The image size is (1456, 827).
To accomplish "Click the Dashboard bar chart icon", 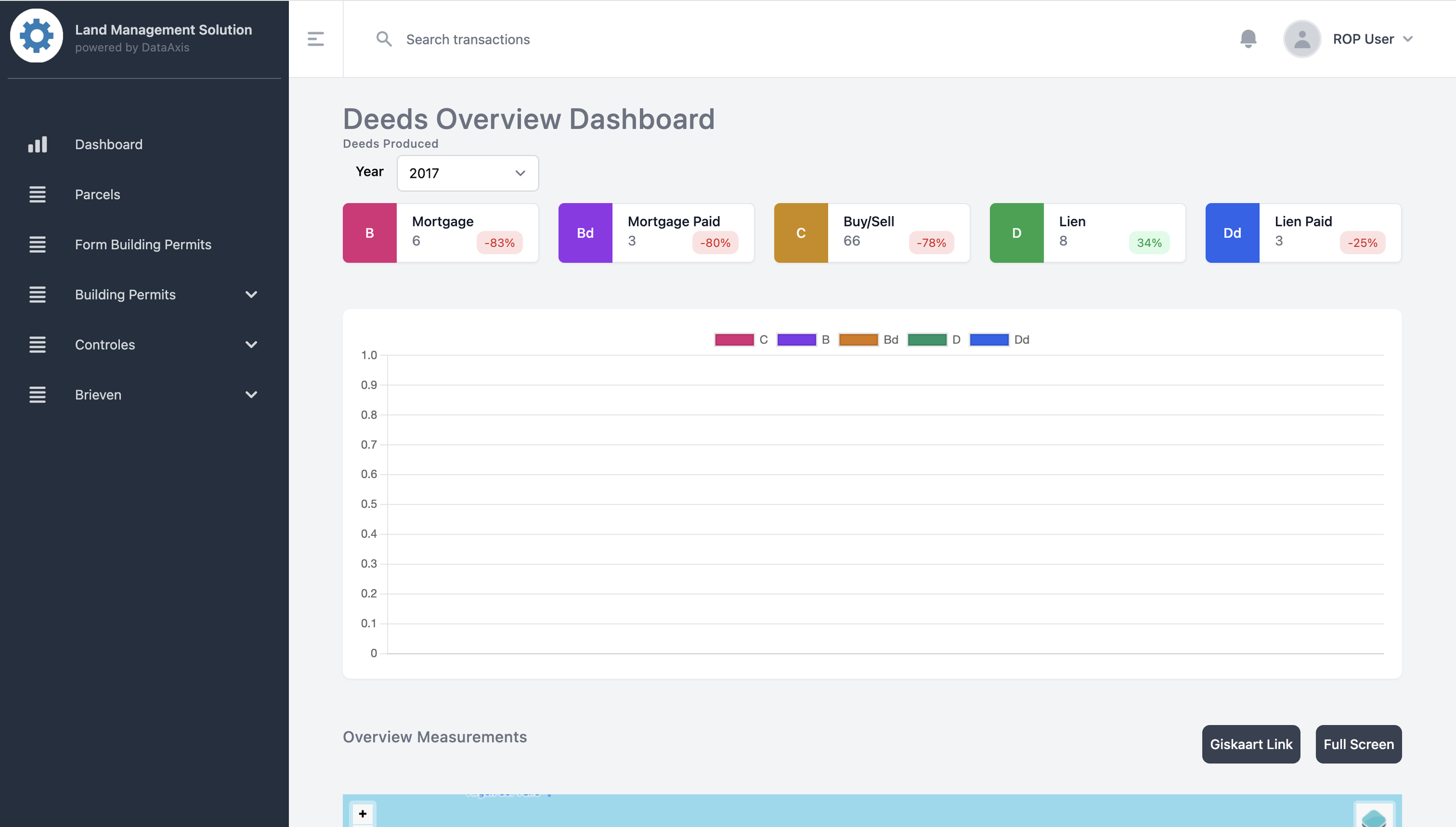I will click(38, 144).
